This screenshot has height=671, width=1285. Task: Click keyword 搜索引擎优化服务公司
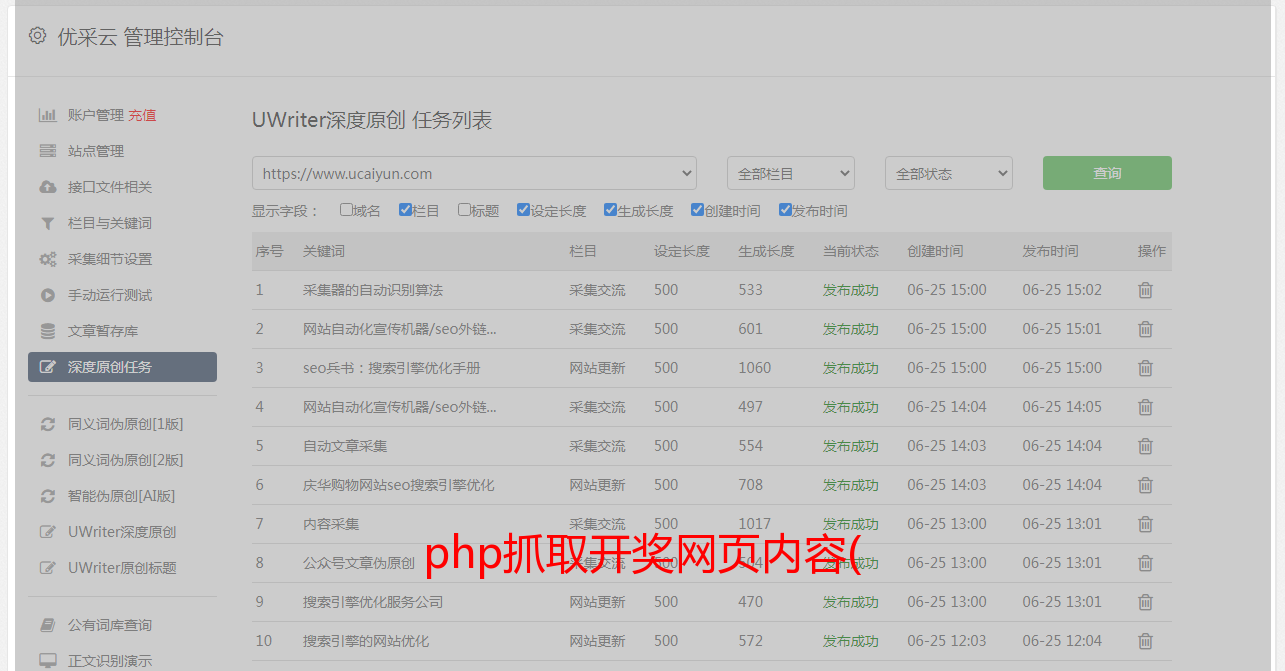[373, 602]
